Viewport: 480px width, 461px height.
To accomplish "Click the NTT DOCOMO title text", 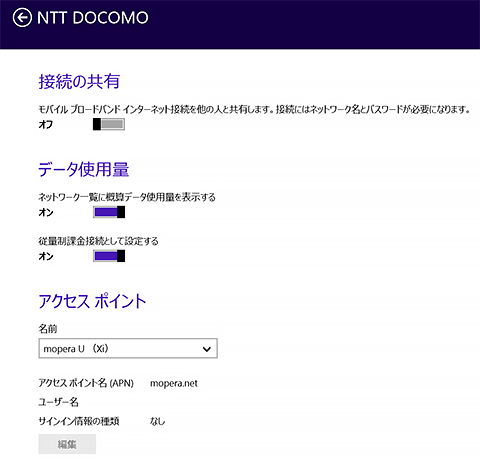I will click(x=93, y=18).
